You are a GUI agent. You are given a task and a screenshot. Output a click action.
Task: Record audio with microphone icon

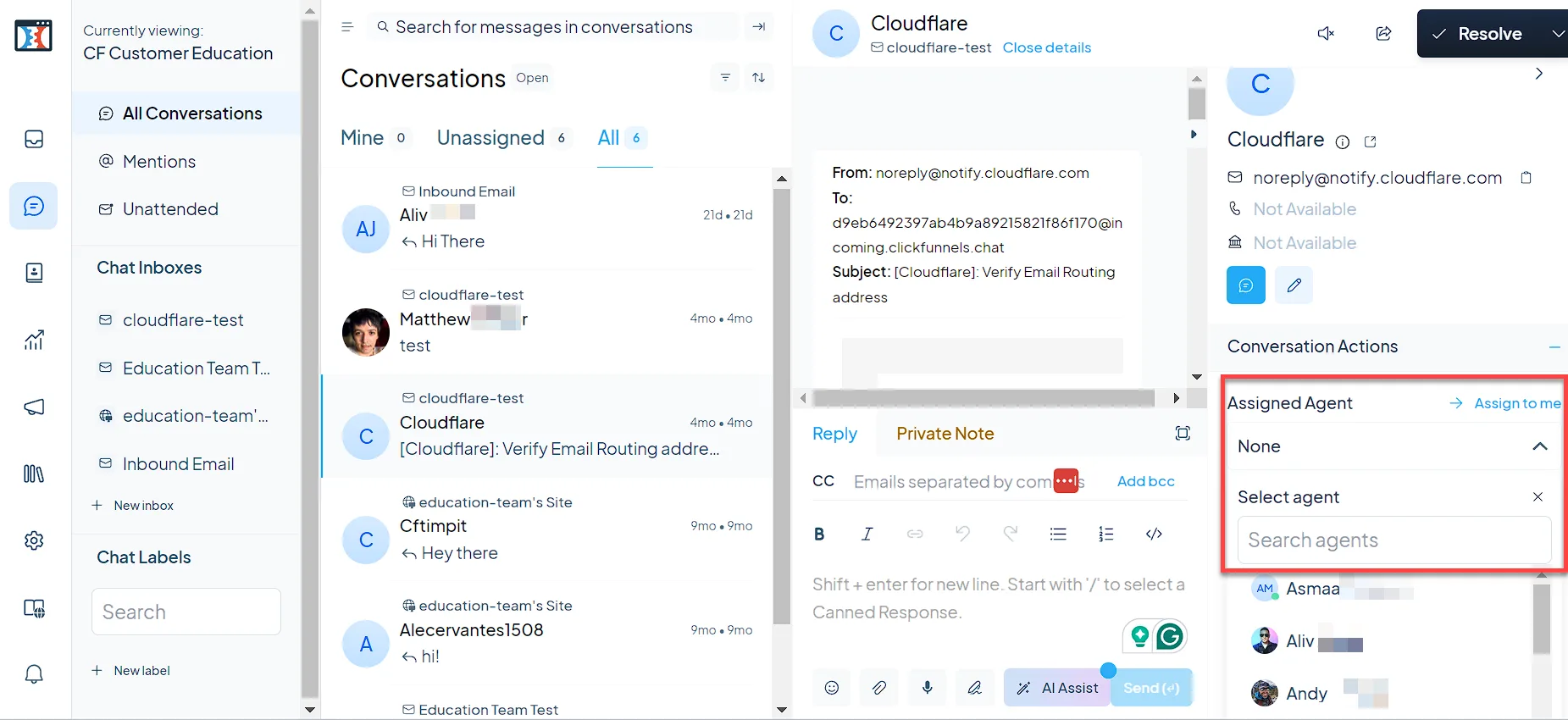coord(928,688)
